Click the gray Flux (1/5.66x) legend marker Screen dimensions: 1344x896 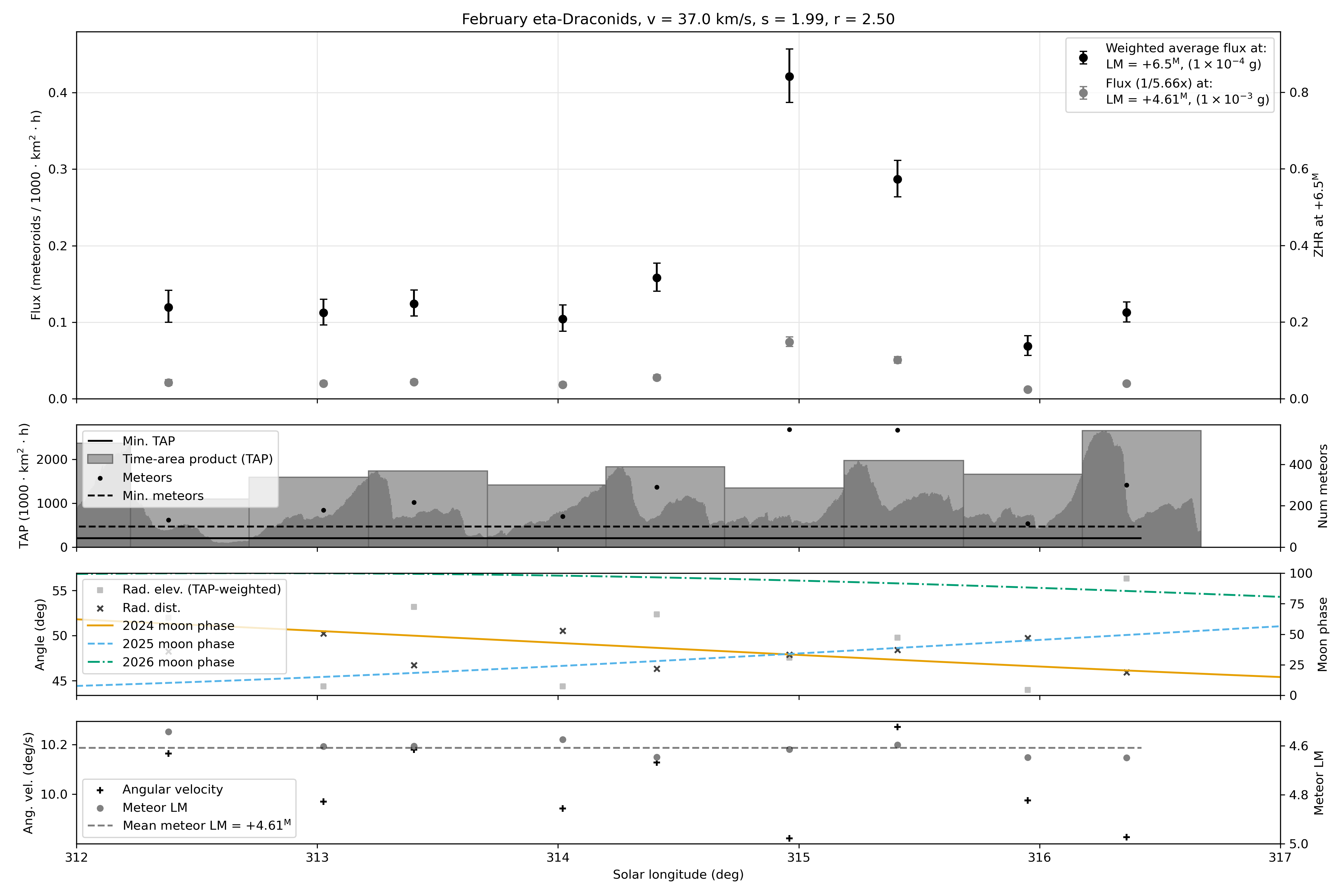tap(1083, 93)
